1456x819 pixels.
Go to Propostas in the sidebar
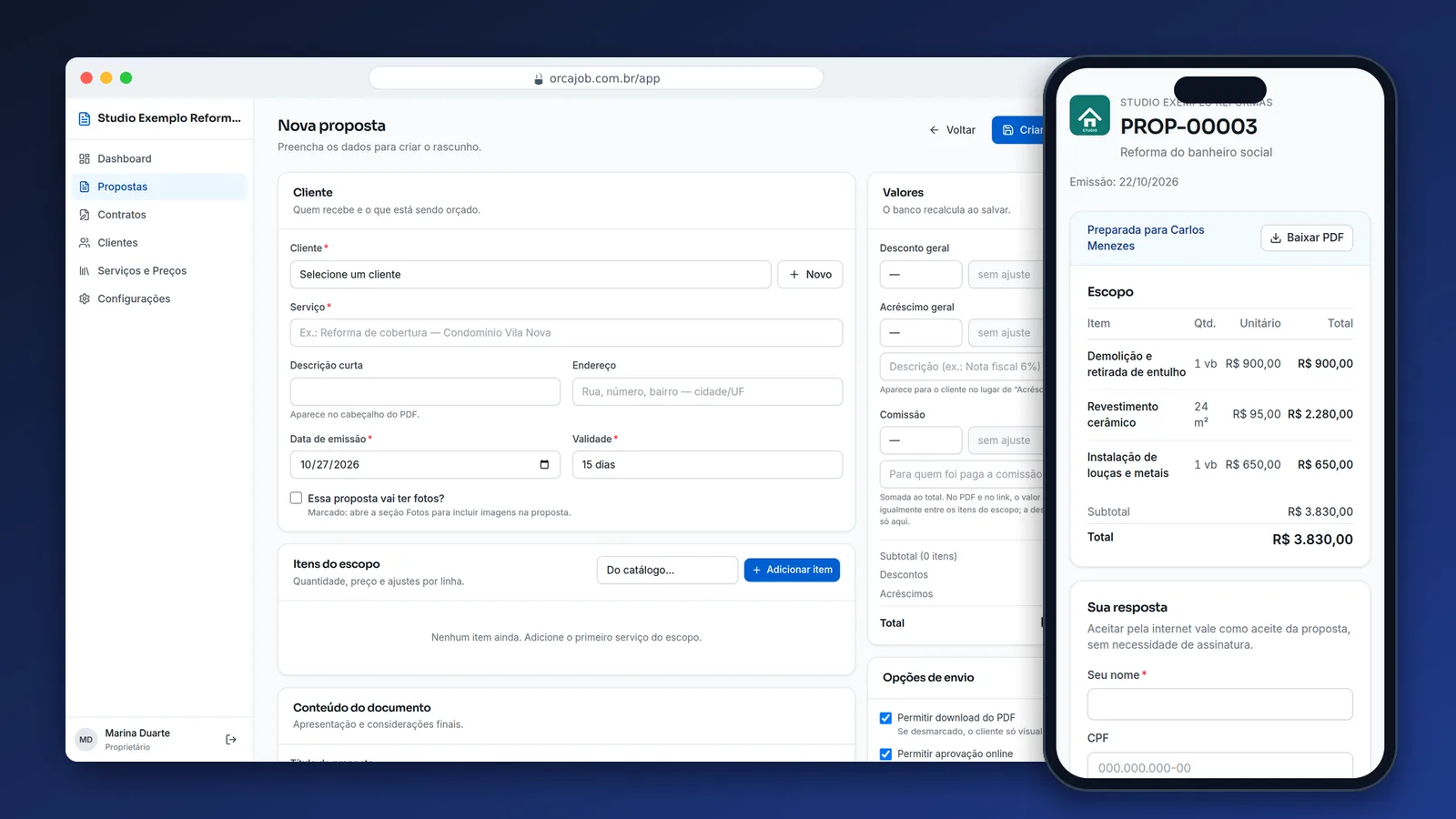click(159, 187)
